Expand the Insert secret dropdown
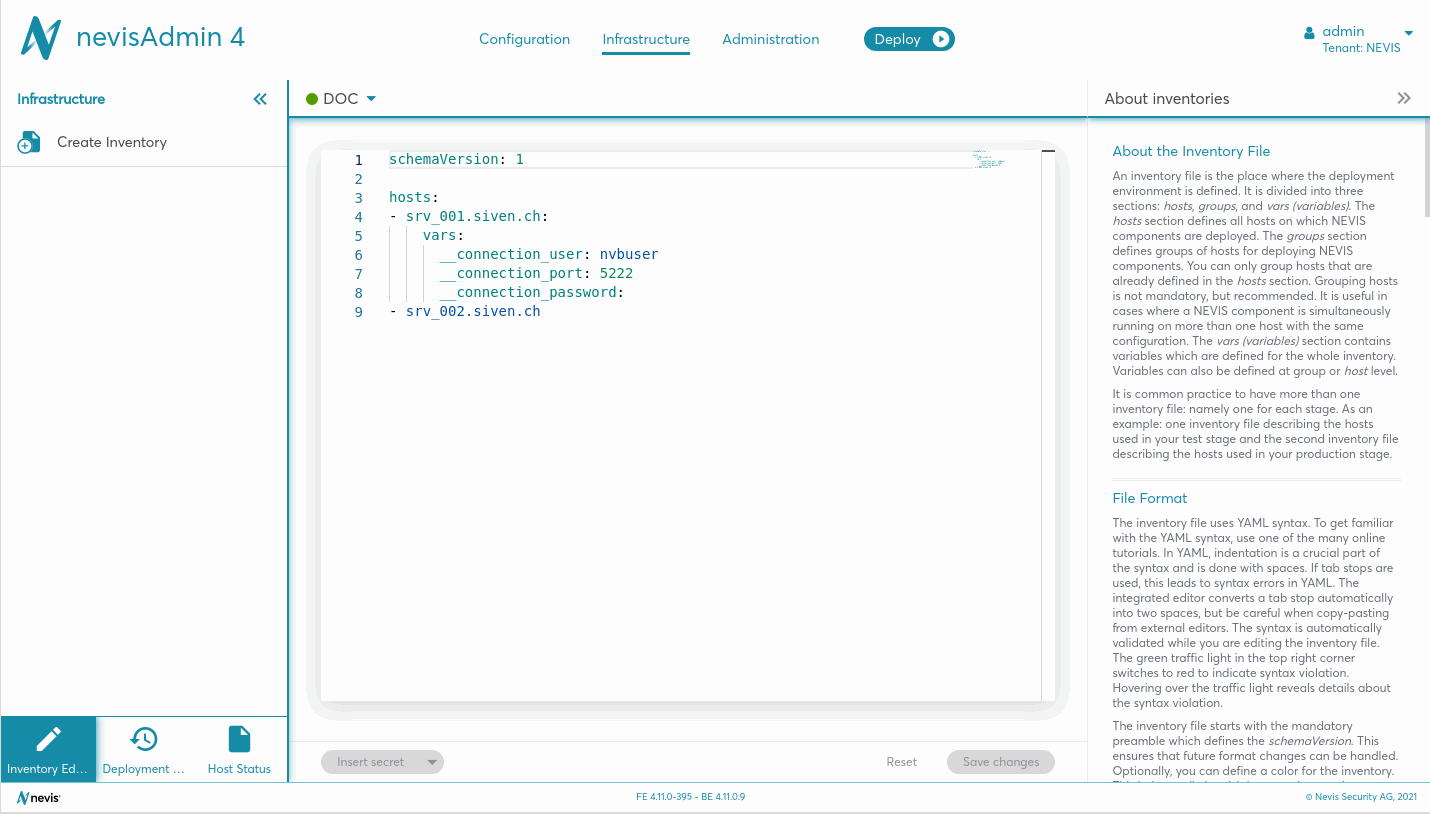 click(x=432, y=762)
